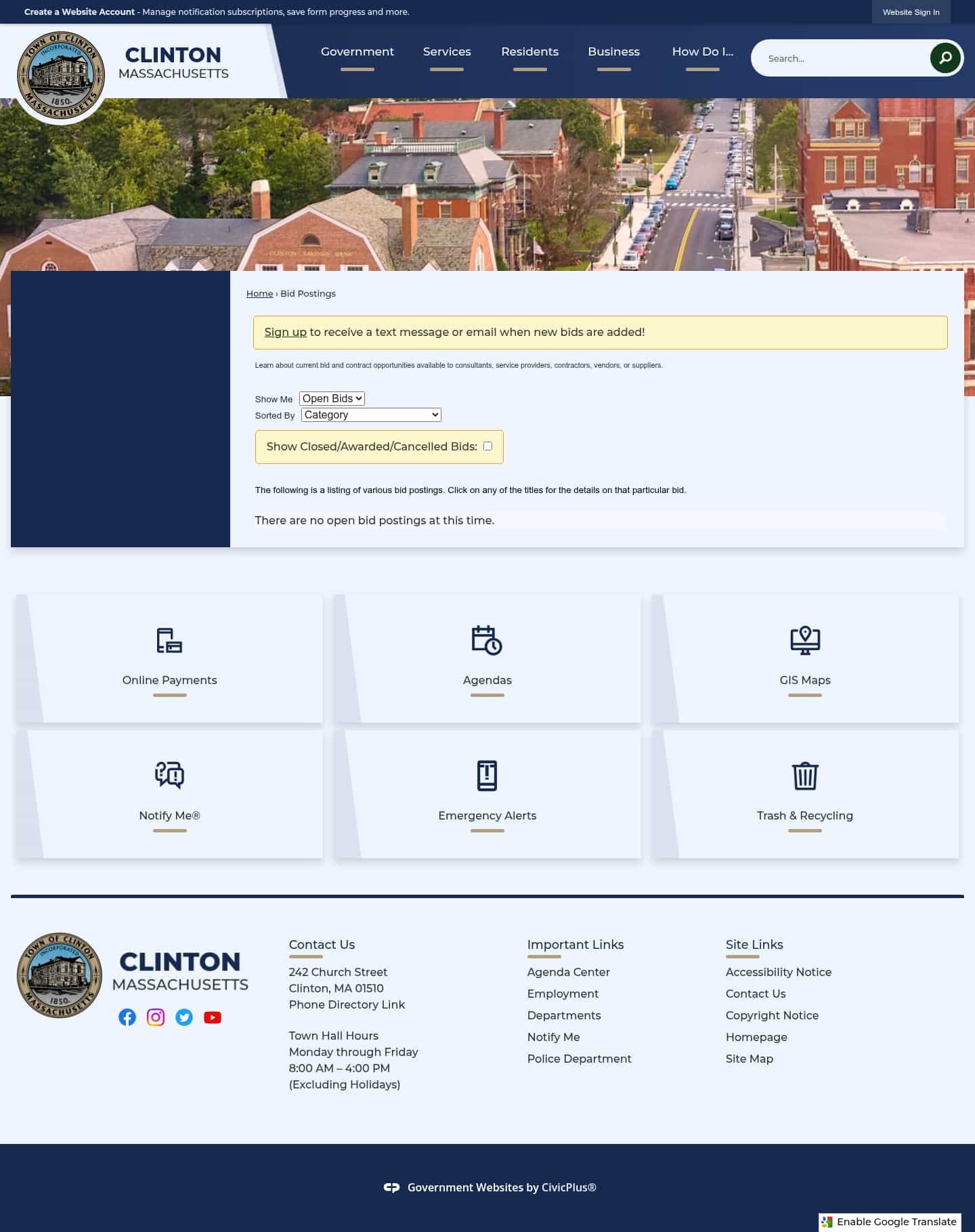This screenshot has width=975, height=1232.
Task: Click the Online Payments icon
Action: click(169, 640)
